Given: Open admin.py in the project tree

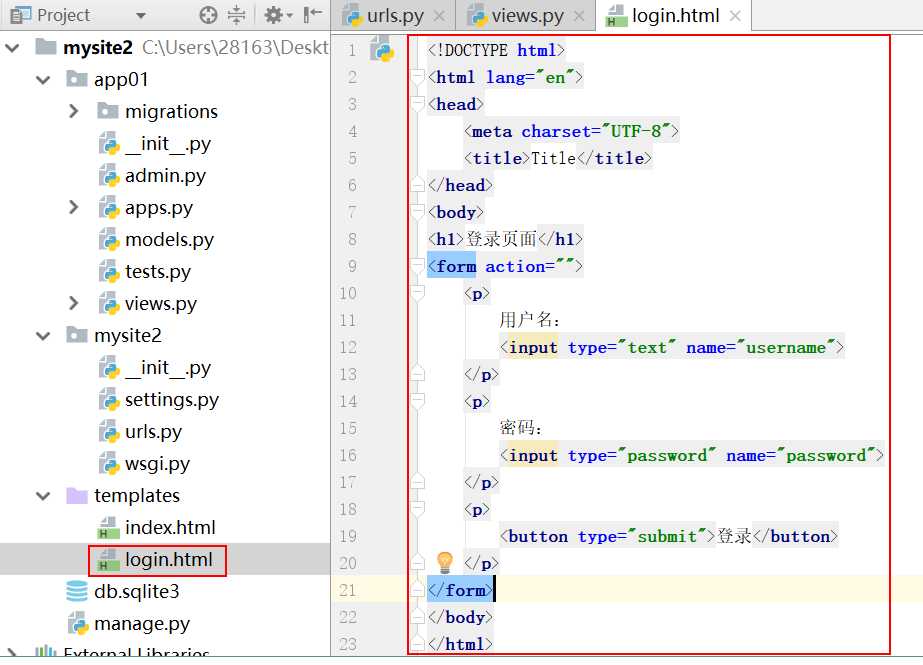Looking at the screenshot, I should (165, 175).
